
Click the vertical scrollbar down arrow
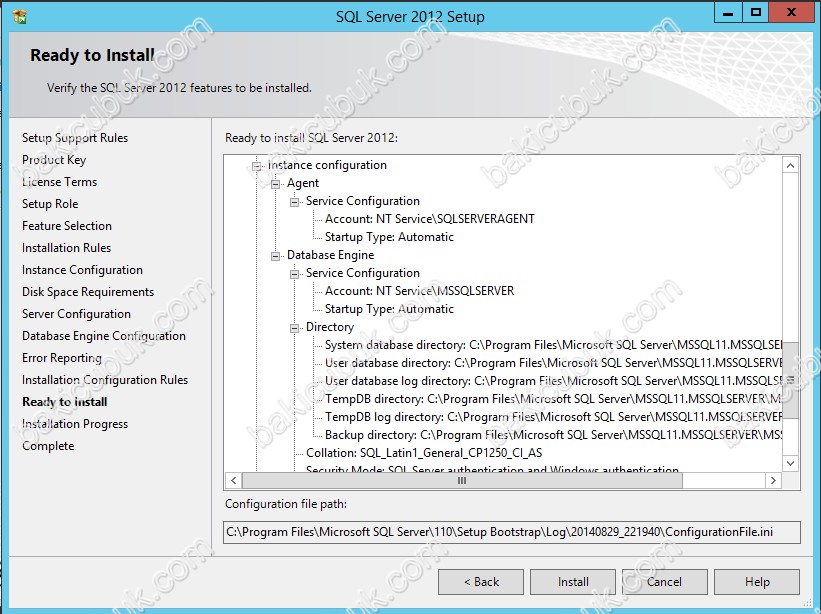coord(791,463)
